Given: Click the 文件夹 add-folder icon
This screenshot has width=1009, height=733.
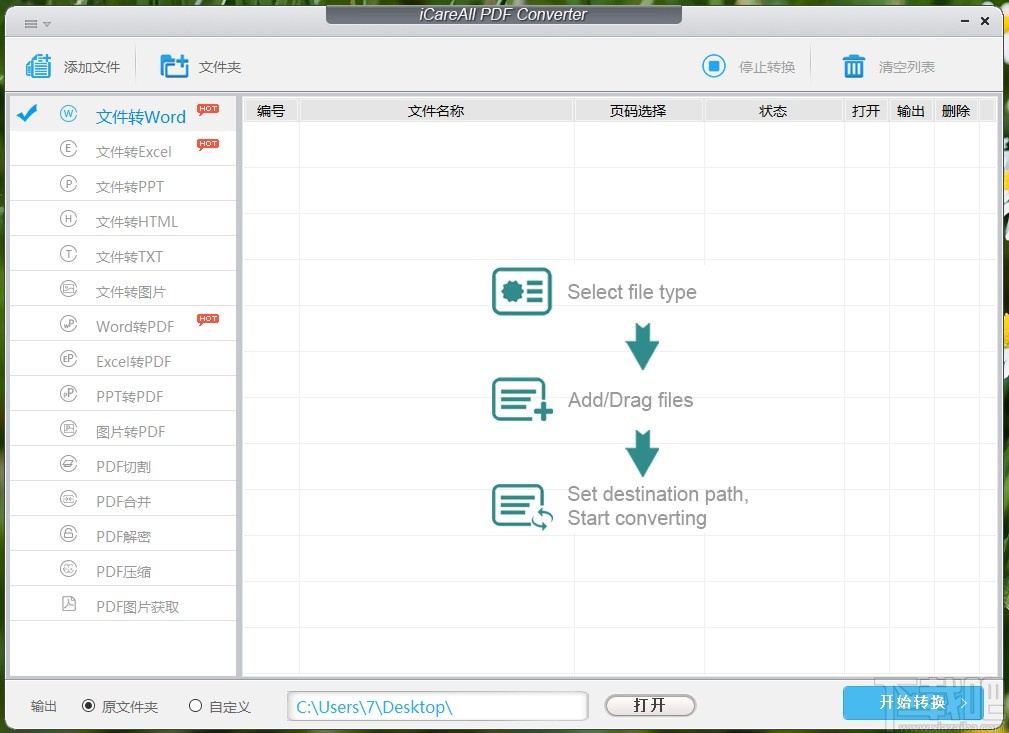Looking at the screenshot, I should (174, 66).
